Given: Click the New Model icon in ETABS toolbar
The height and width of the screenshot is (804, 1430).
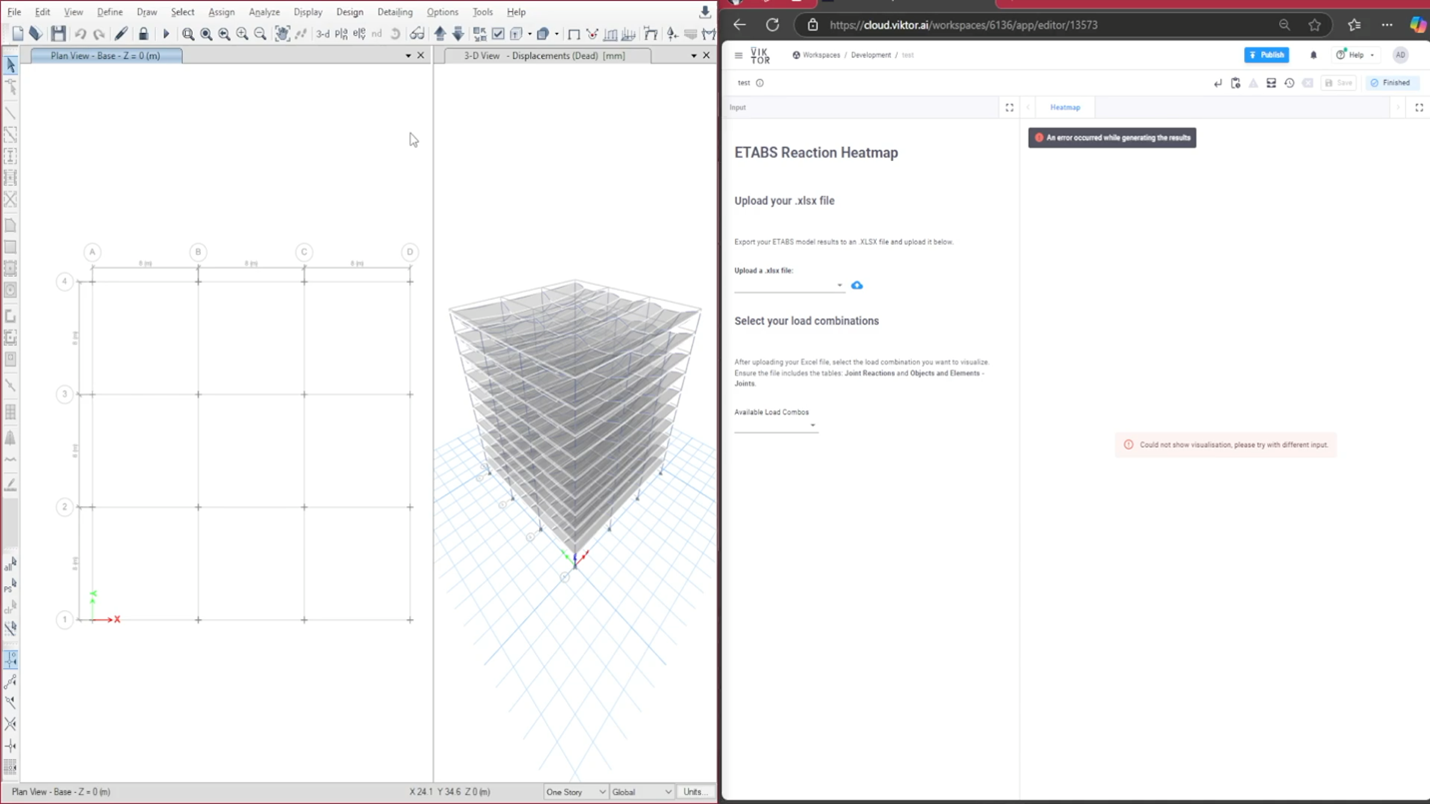Looking at the screenshot, I should click(18, 34).
